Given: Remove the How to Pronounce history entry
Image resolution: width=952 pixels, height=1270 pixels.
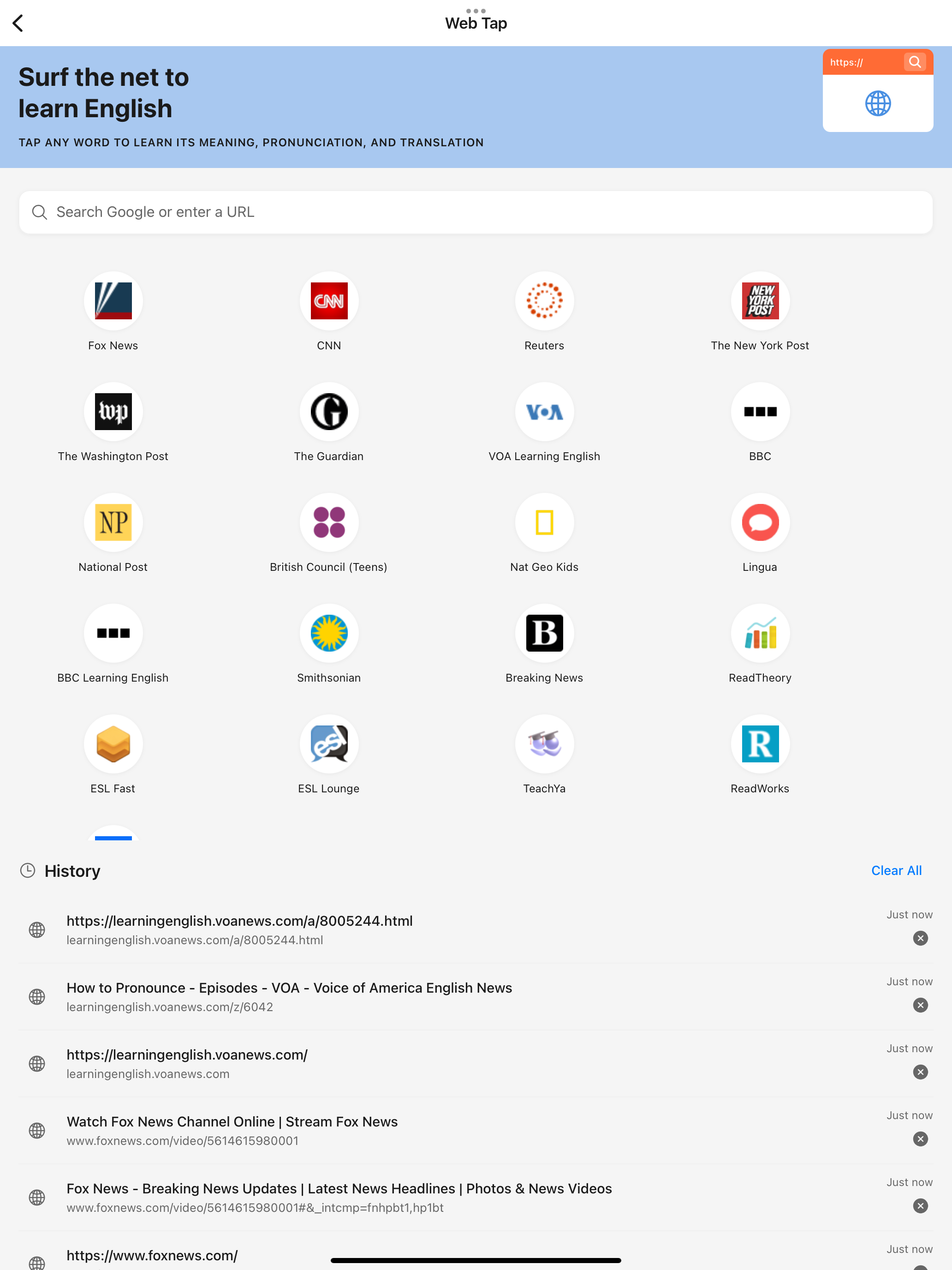Looking at the screenshot, I should click(921, 1005).
